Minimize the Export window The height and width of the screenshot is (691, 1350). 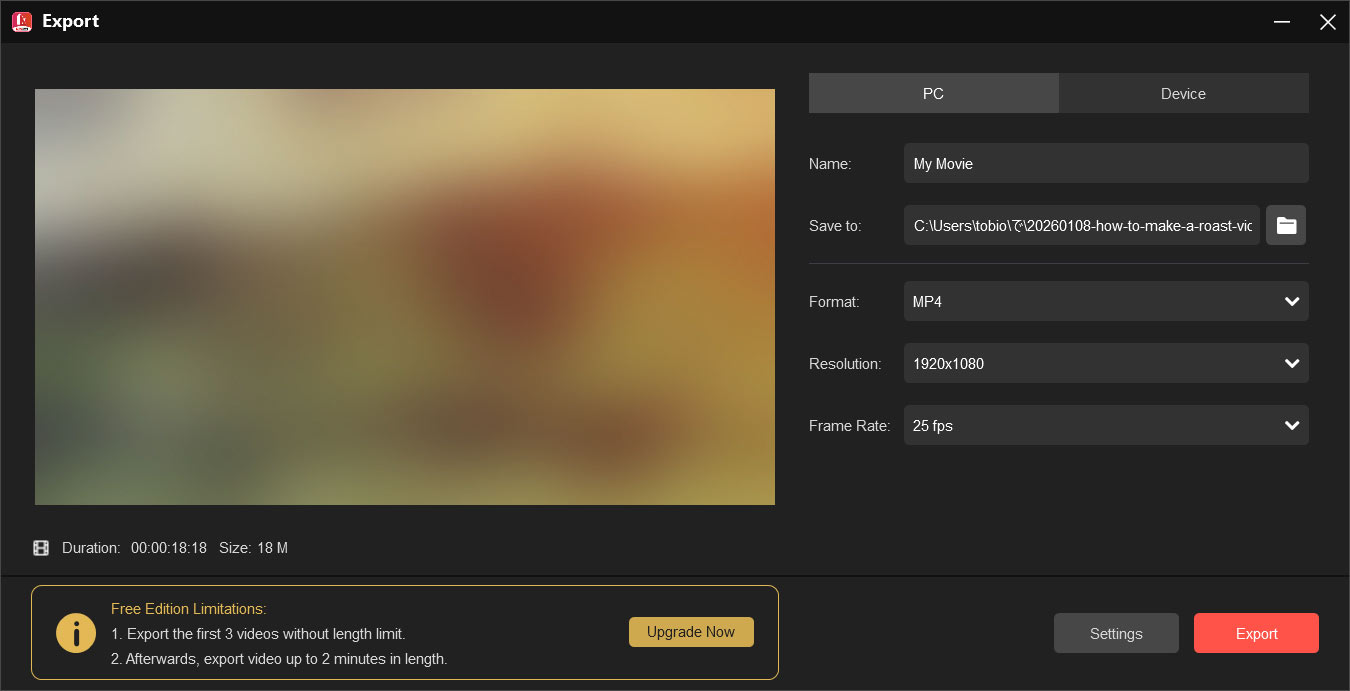point(1282,21)
